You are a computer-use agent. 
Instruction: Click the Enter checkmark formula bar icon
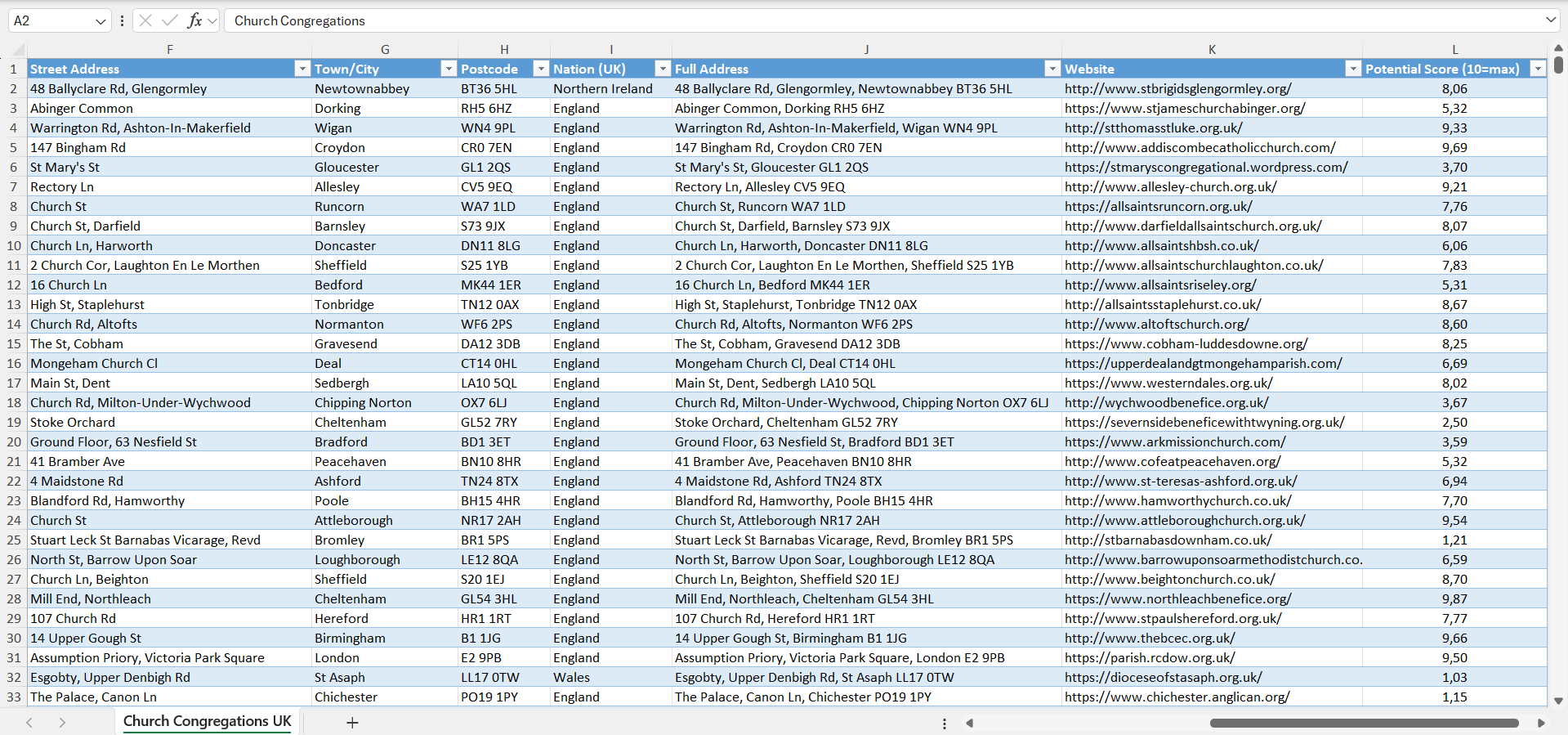pos(170,20)
